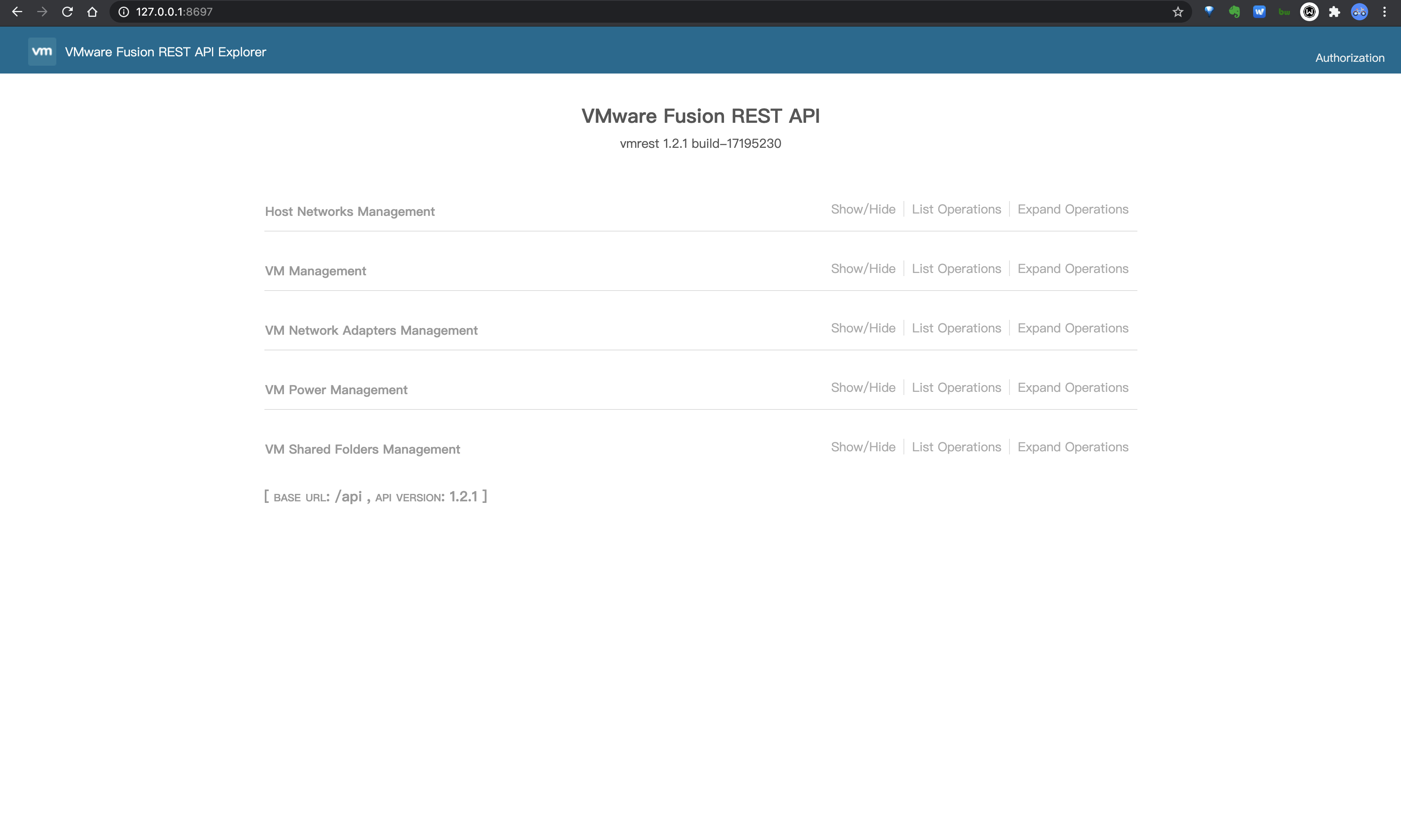This screenshot has width=1401, height=840.
Task: Click the VMware Fusion REST API heading
Action: click(700, 115)
